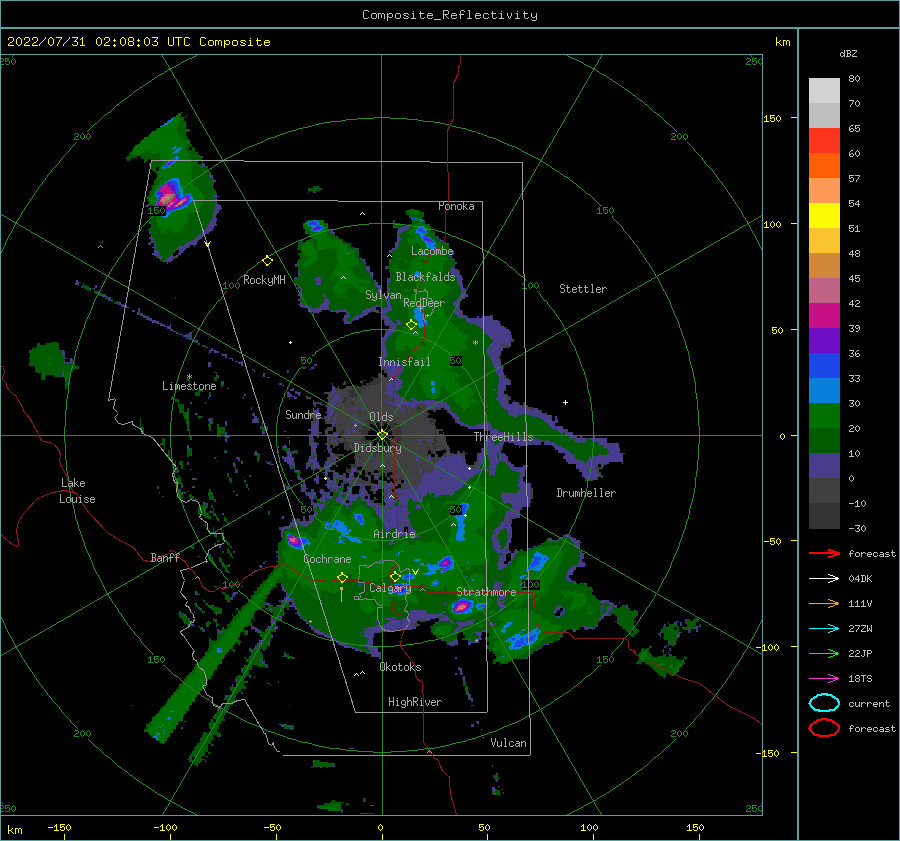Click the white 04DK arrow in legend
Viewport: 900px width, 841px height.
[x=824, y=578]
